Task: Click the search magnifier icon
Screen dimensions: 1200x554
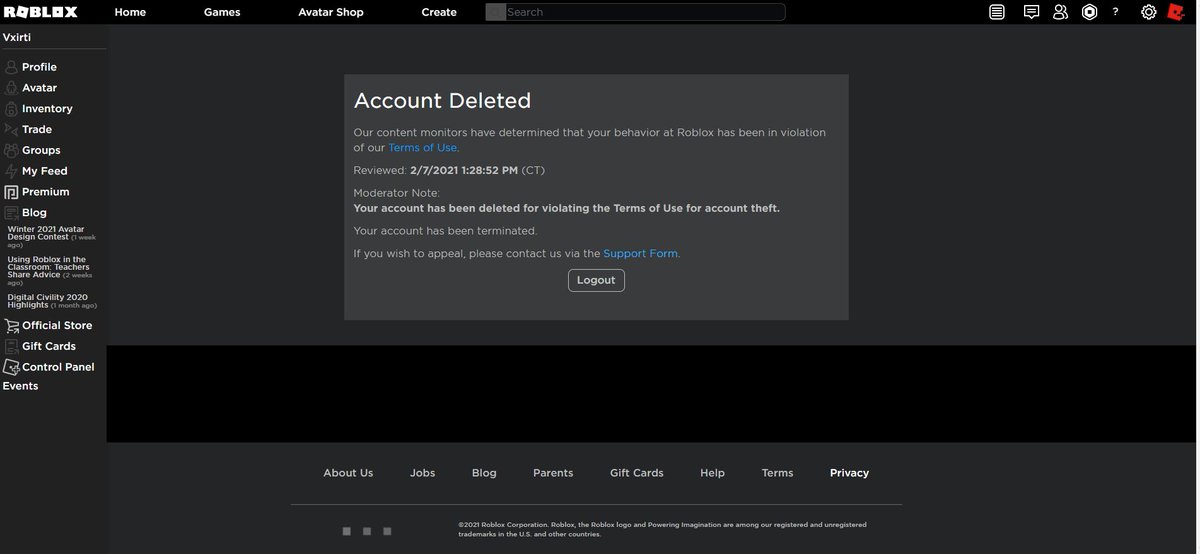Action: (495, 12)
